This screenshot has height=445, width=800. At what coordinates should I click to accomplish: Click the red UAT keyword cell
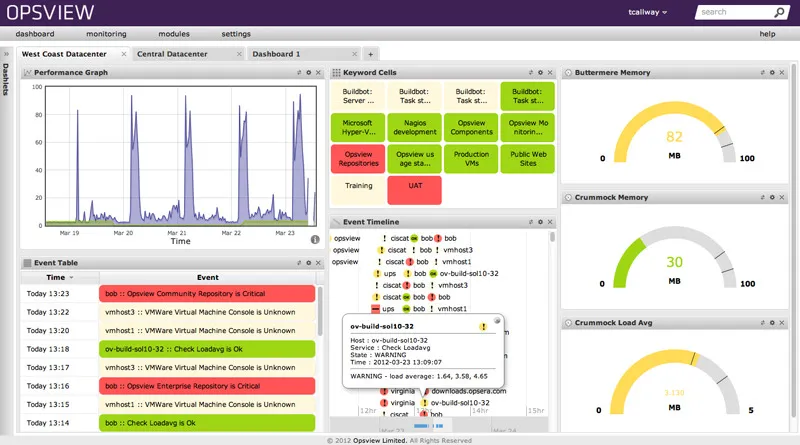coord(413,186)
